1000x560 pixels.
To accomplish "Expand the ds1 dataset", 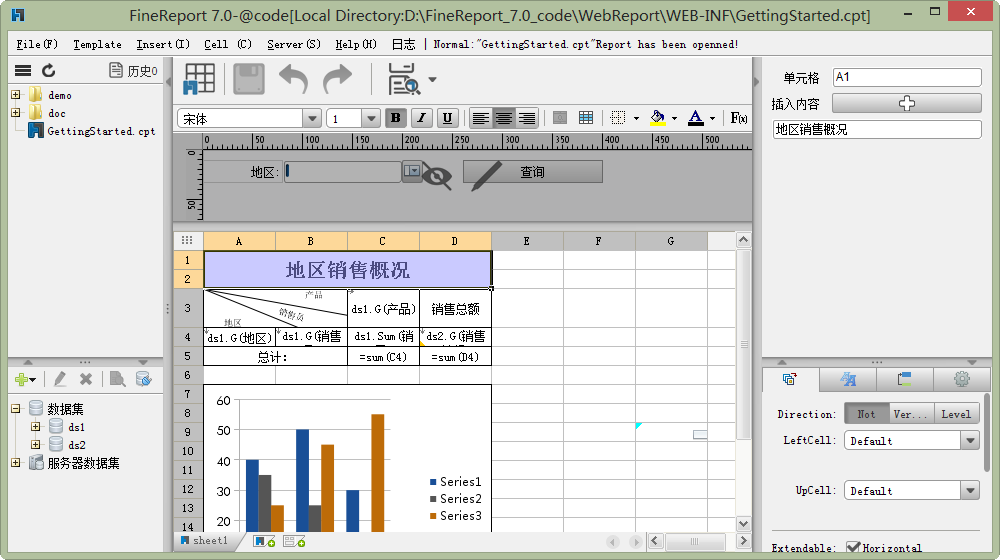I will tap(36, 426).
